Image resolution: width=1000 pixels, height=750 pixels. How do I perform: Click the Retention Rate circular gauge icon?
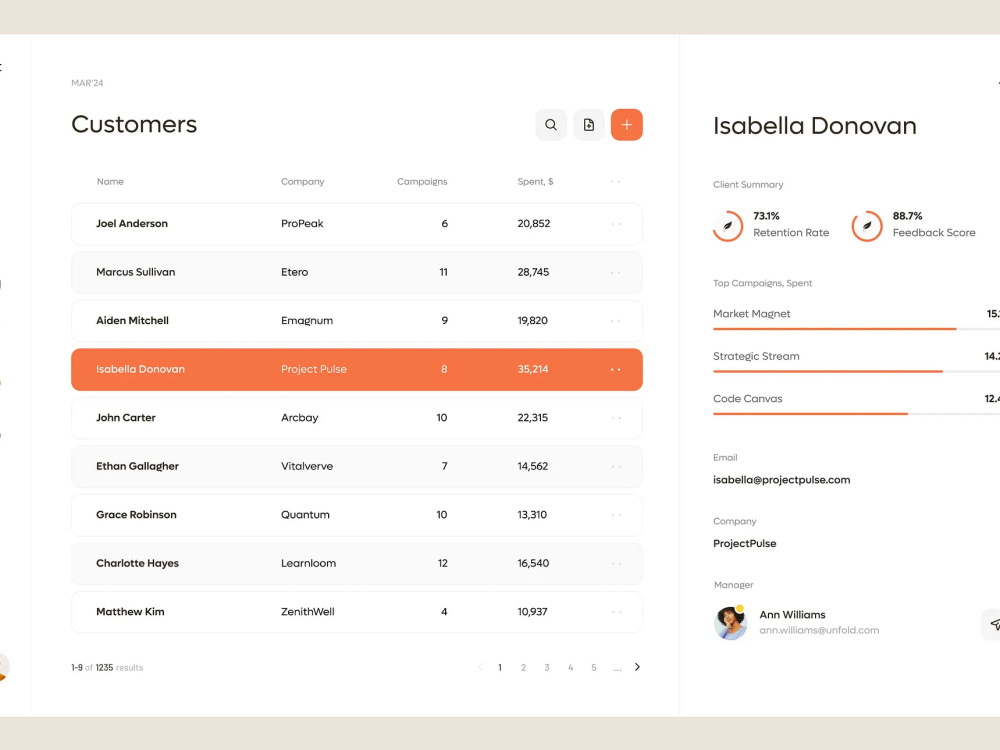coord(728,226)
